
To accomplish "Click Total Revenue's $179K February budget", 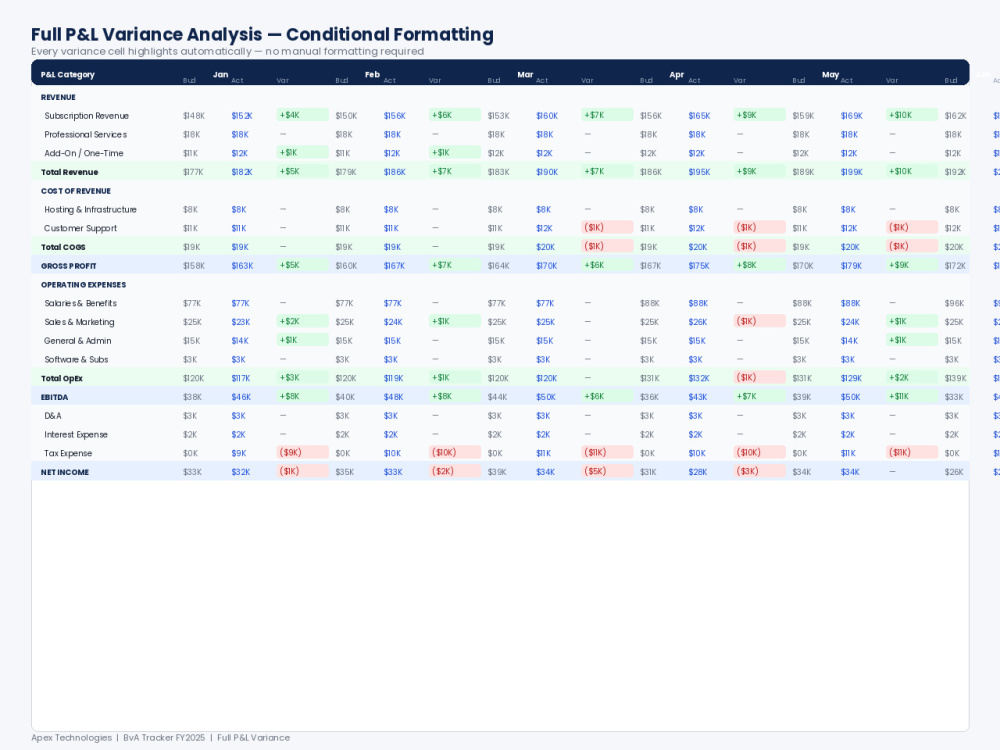I will [x=346, y=172].
